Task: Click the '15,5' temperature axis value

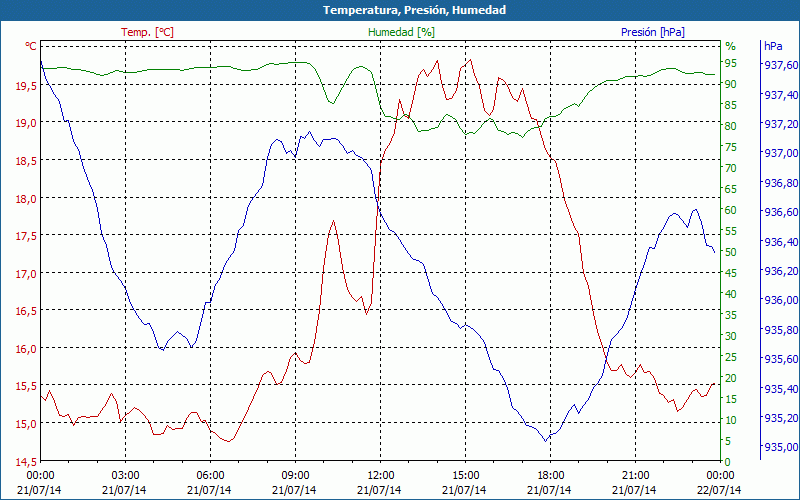Action: tap(26, 388)
